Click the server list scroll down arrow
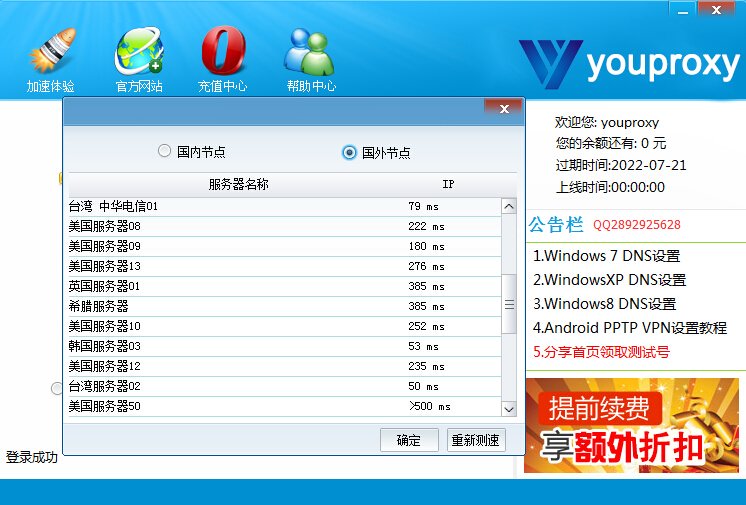746x505 pixels. (x=509, y=409)
